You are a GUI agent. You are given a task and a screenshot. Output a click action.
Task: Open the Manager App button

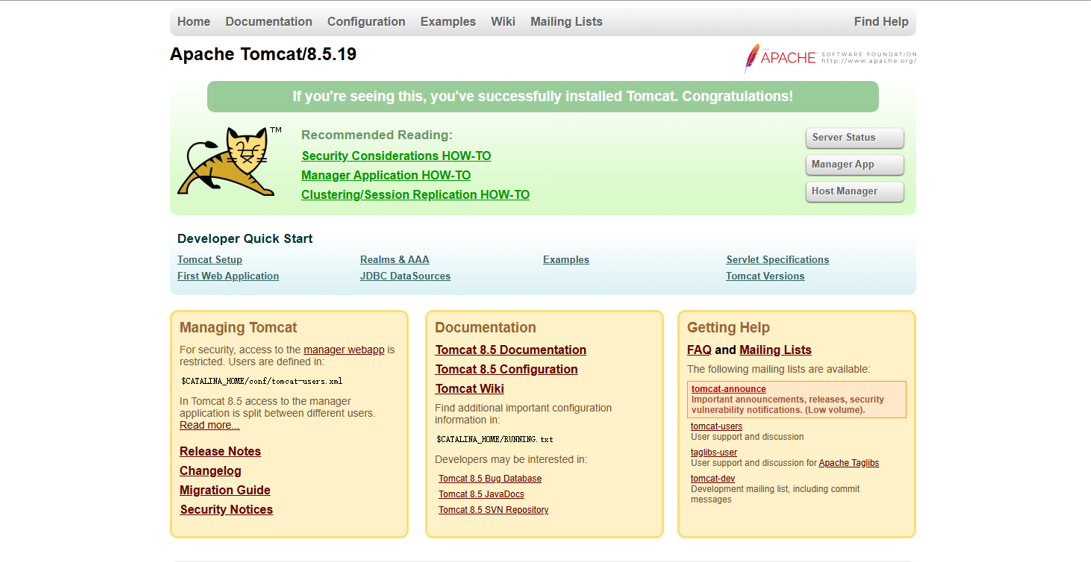854,164
